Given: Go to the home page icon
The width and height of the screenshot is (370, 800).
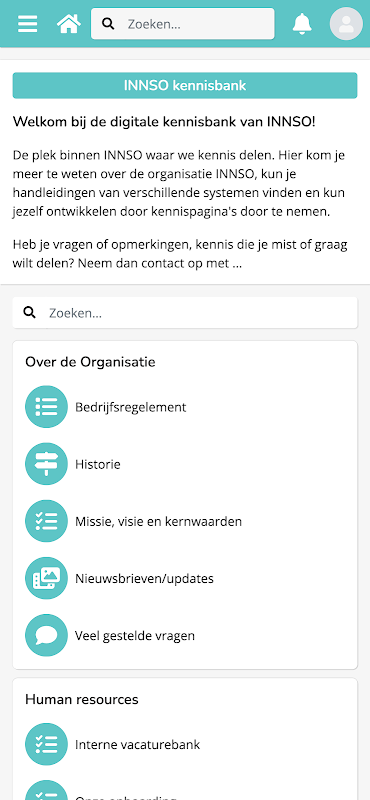Looking at the screenshot, I should pos(69,23).
